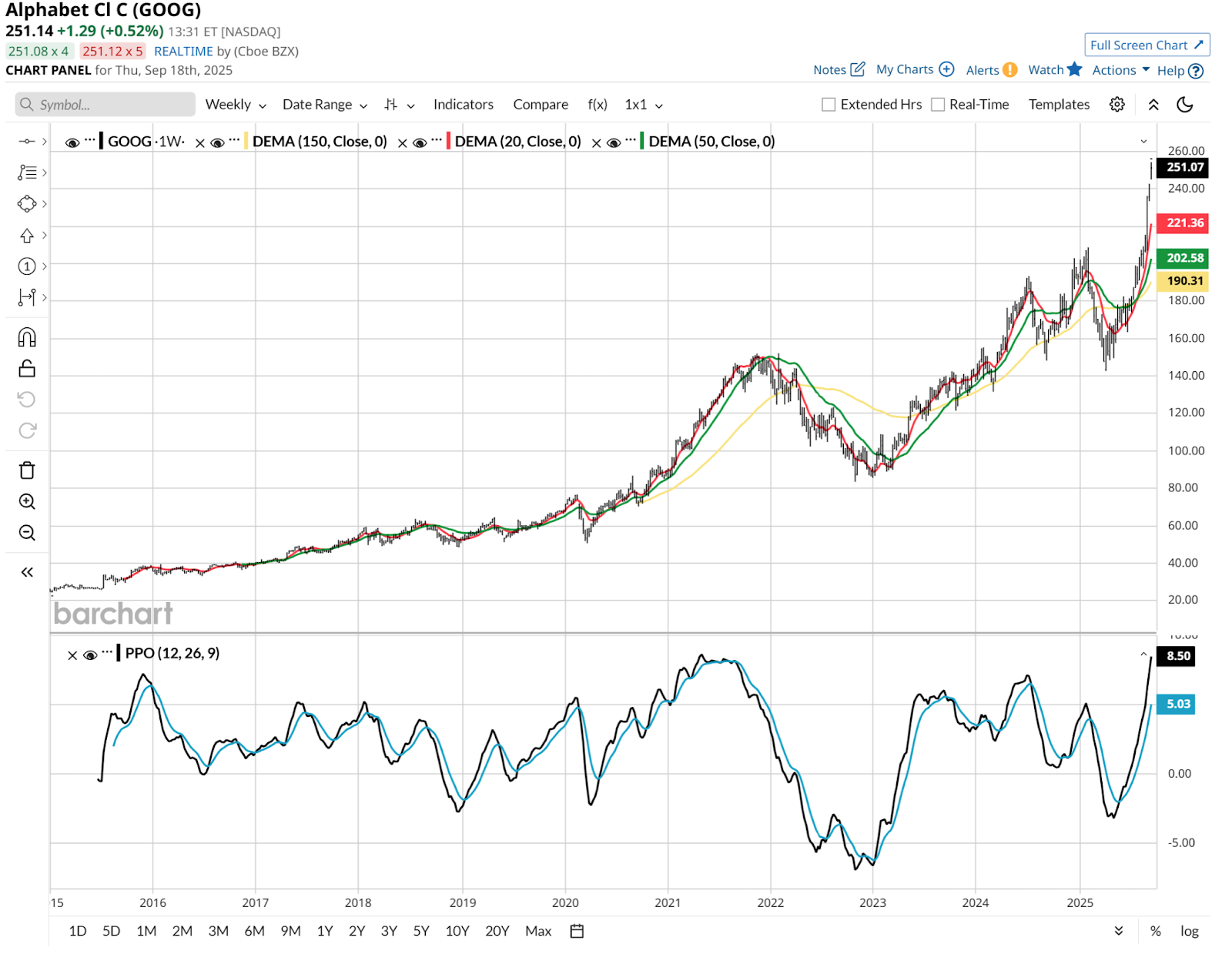This screenshot has height=954, width=1232.
Task: Toggle log scale button
Action: [x=1190, y=931]
